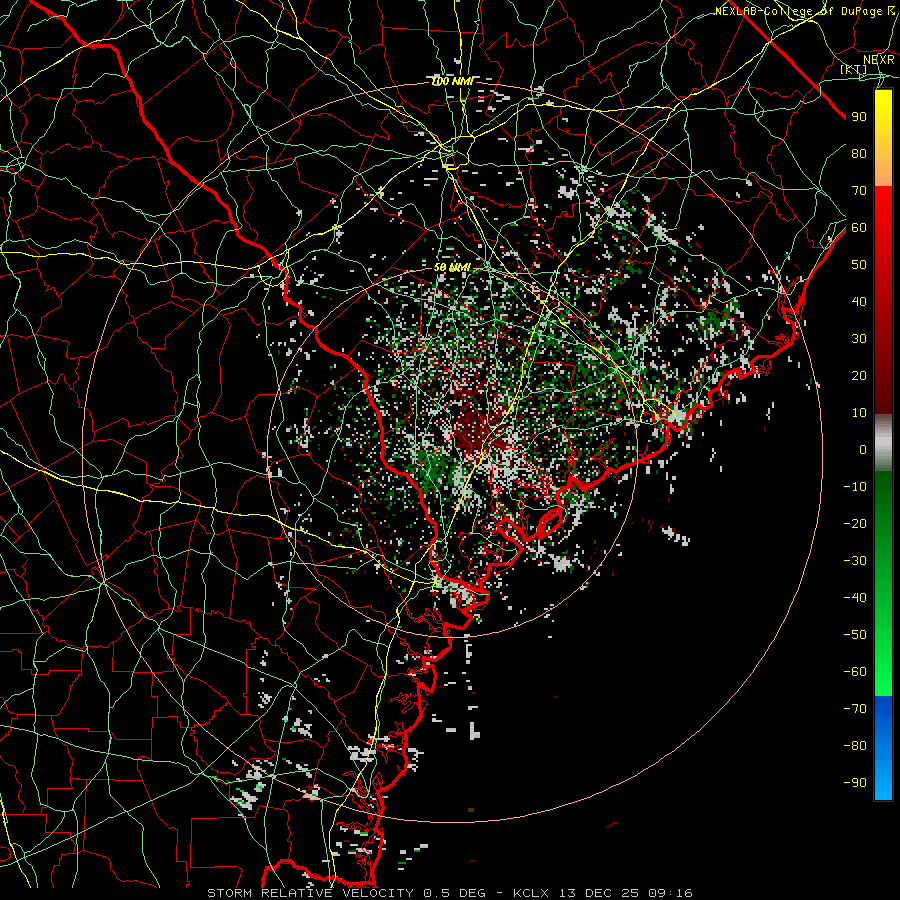Click the -90 value on velocity scale

[855, 783]
